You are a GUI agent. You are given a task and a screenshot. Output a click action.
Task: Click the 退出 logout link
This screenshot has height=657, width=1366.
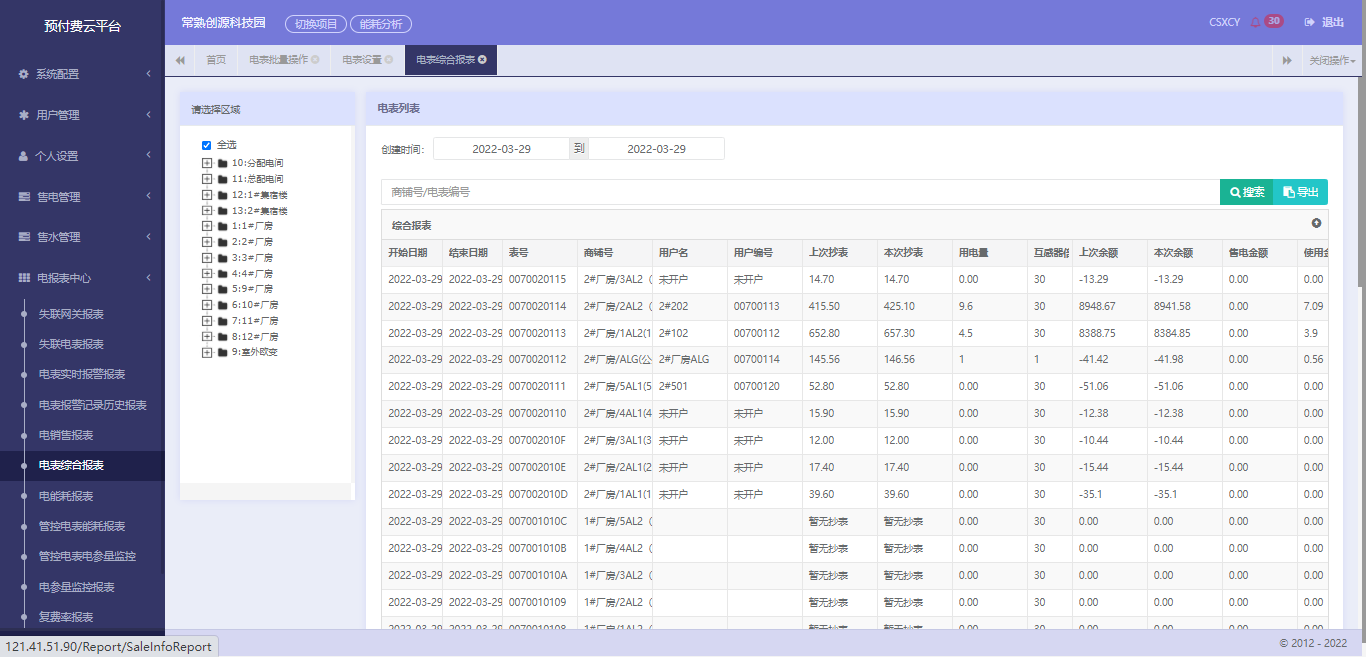1333,22
